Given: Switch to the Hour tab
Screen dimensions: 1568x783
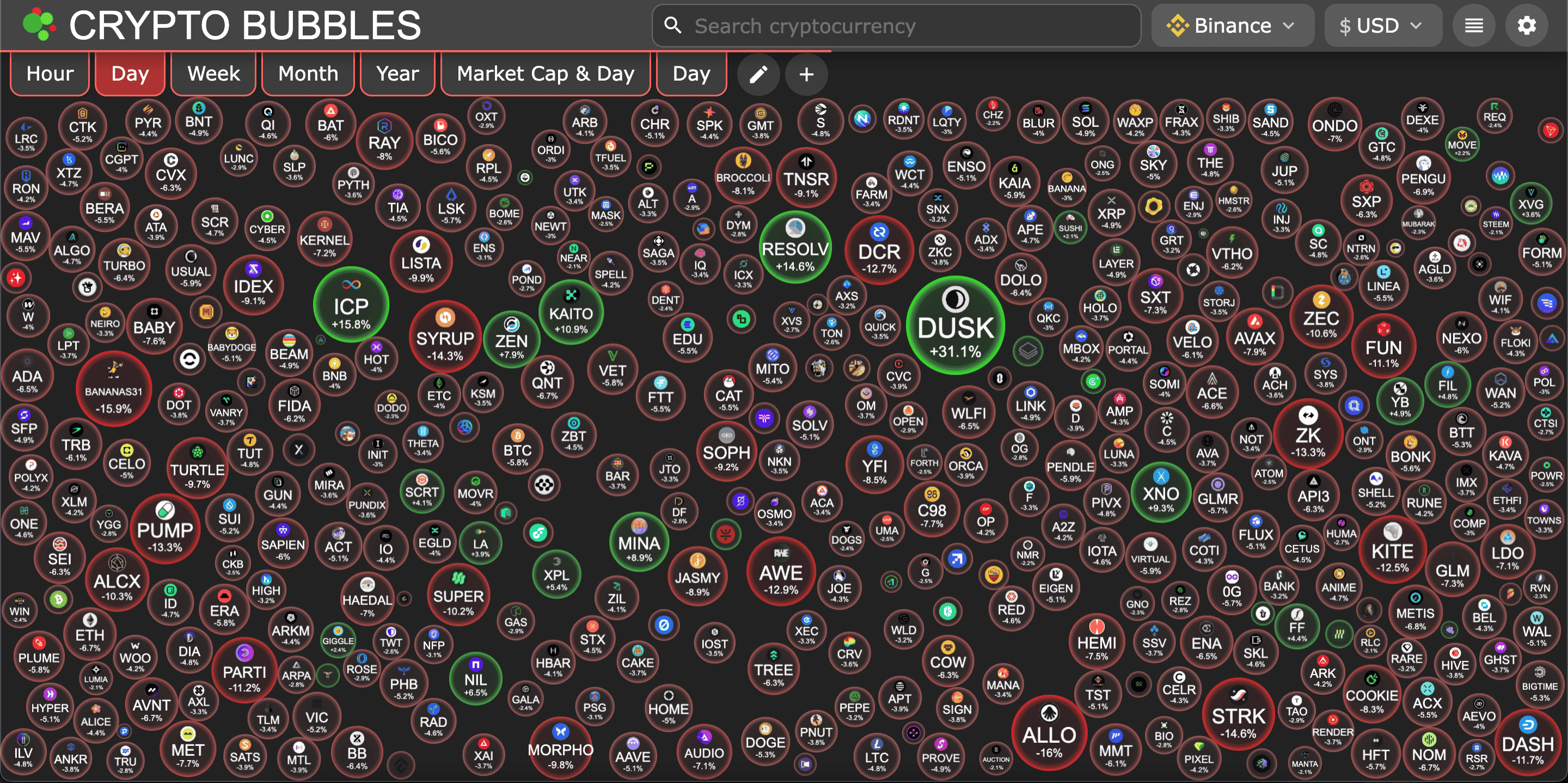Looking at the screenshot, I should [x=50, y=74].
